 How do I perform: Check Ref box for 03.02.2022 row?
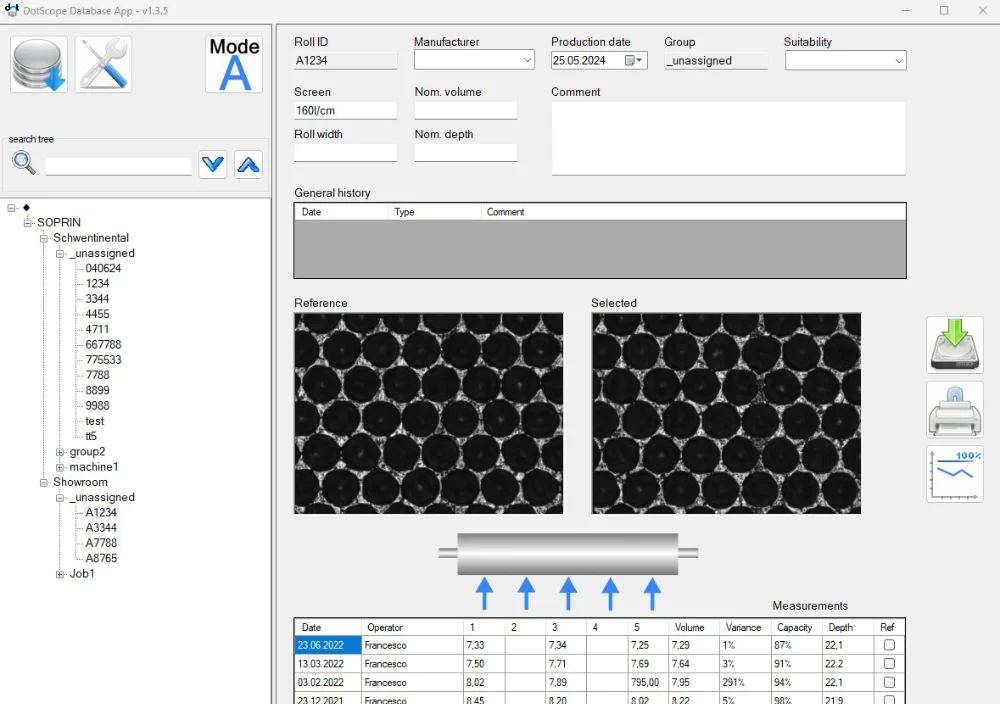tap(889, 682)
